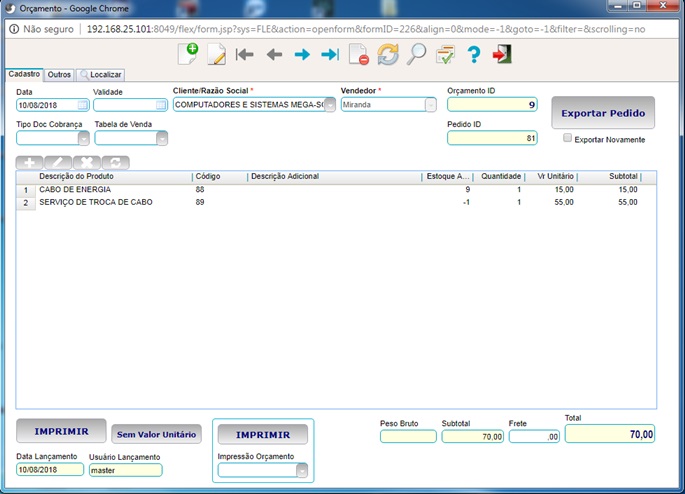Go to previous record with gray arrow
Image resolution: width=685 pixels, height=494 pixels.
(x=274, y=55)
